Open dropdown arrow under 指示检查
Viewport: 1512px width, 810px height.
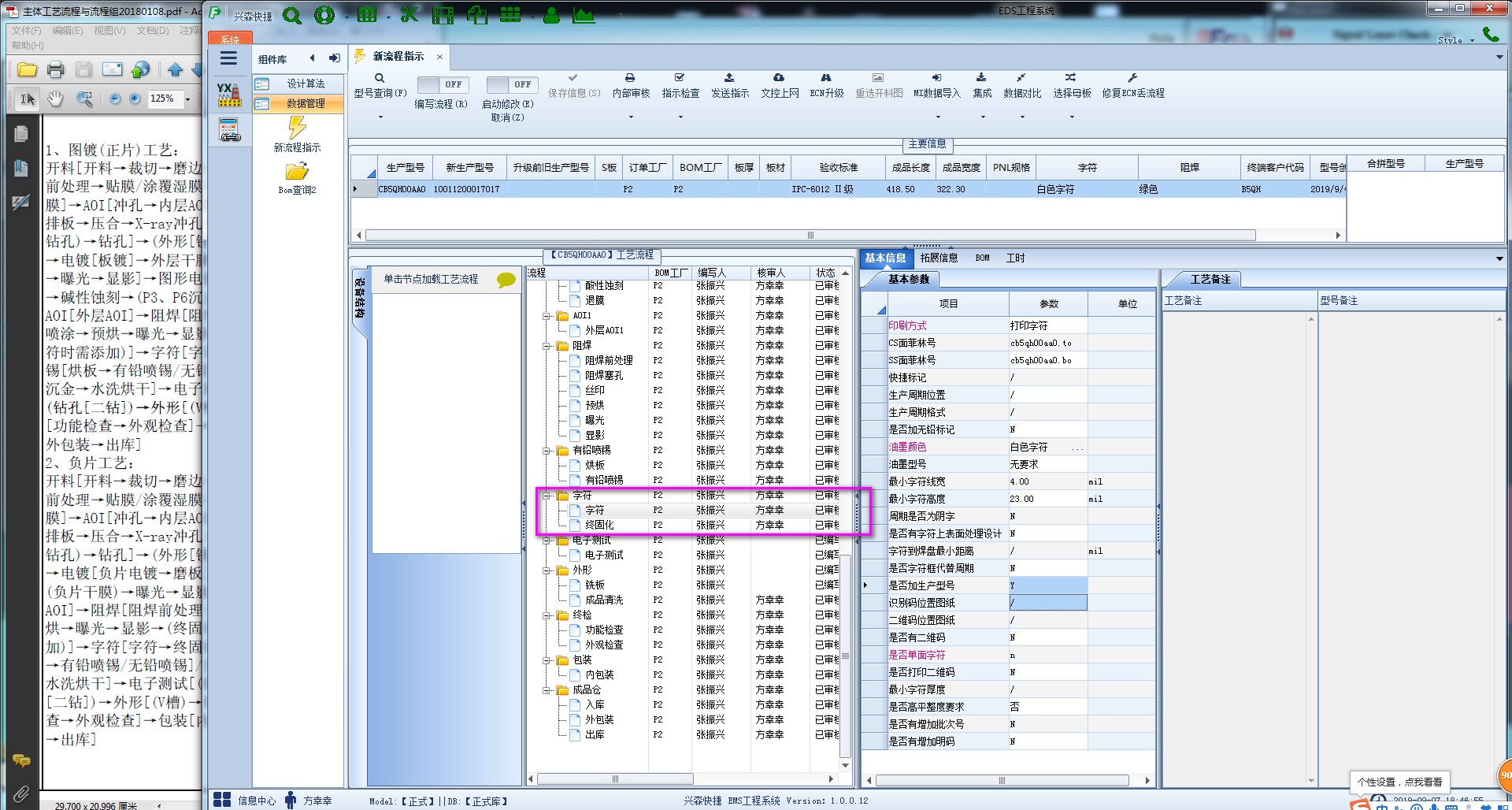click(680, 117)
